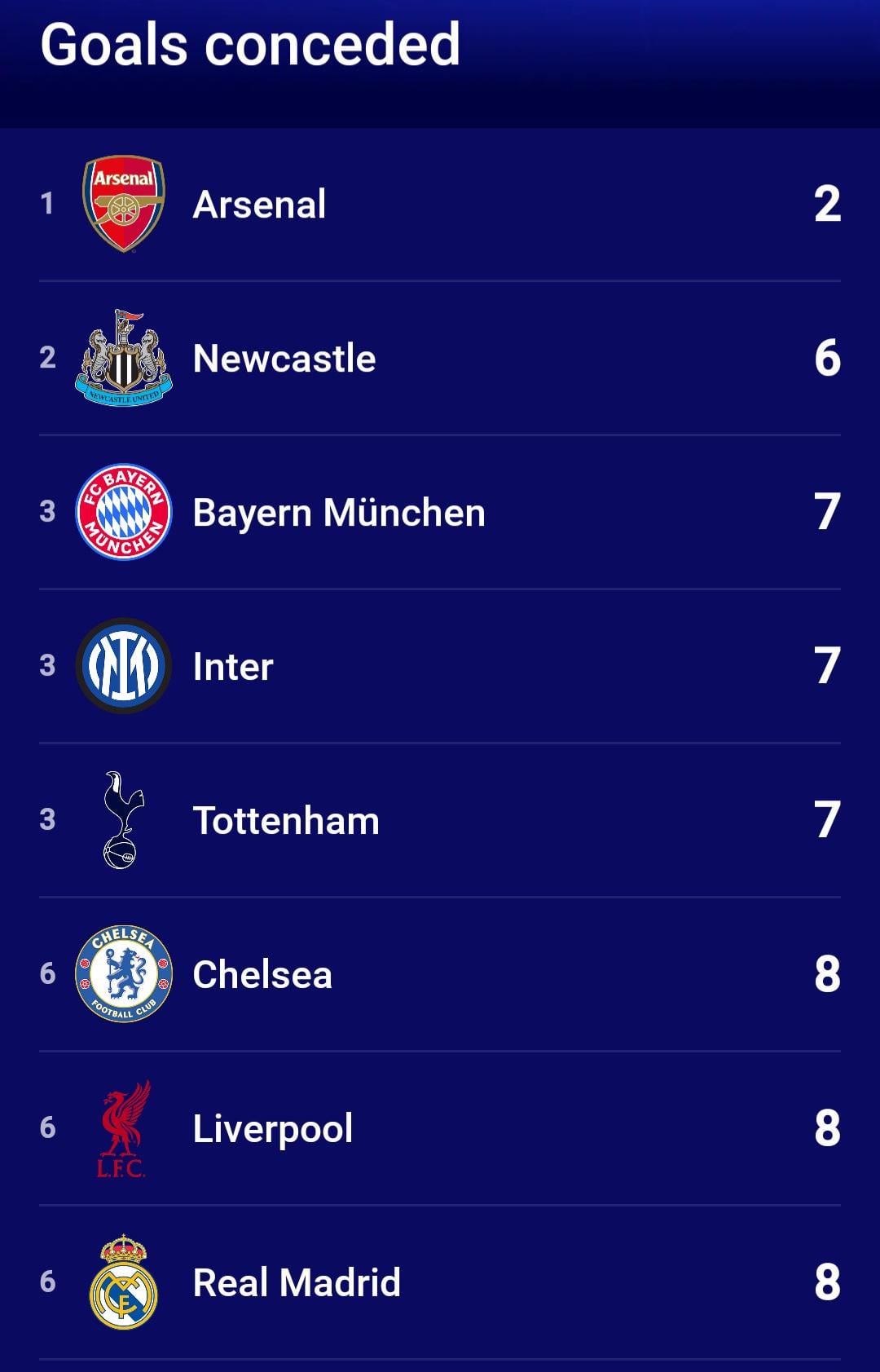Select the Bayern München logo

(x=124, y=512)
